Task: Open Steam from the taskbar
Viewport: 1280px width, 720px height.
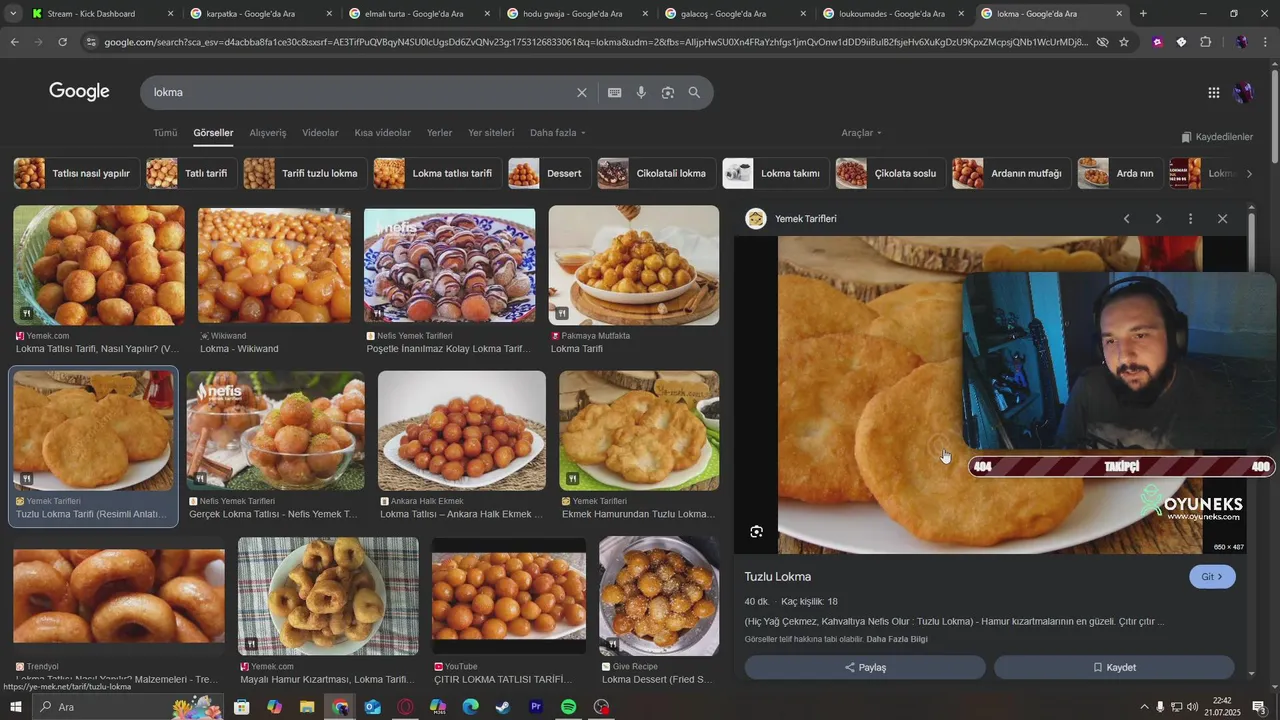Action: (x=502, y=707)
